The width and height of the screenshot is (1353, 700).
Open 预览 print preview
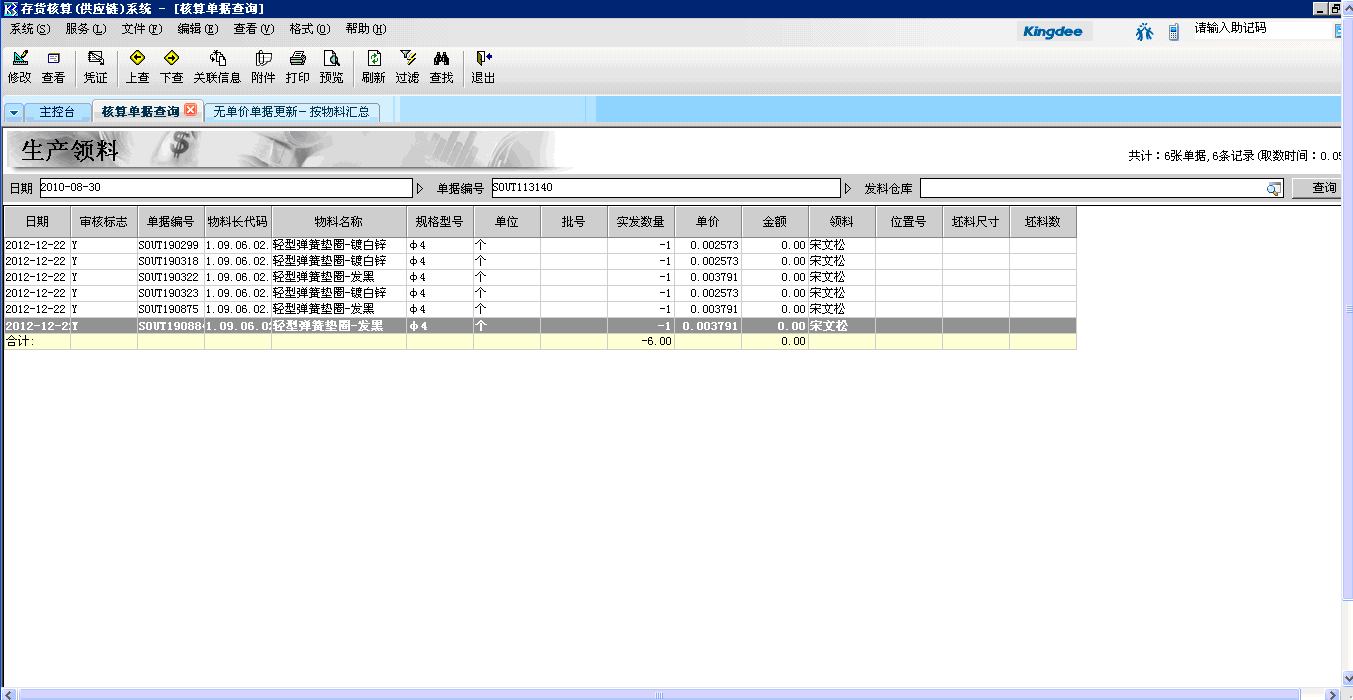(x=331, y=67)
